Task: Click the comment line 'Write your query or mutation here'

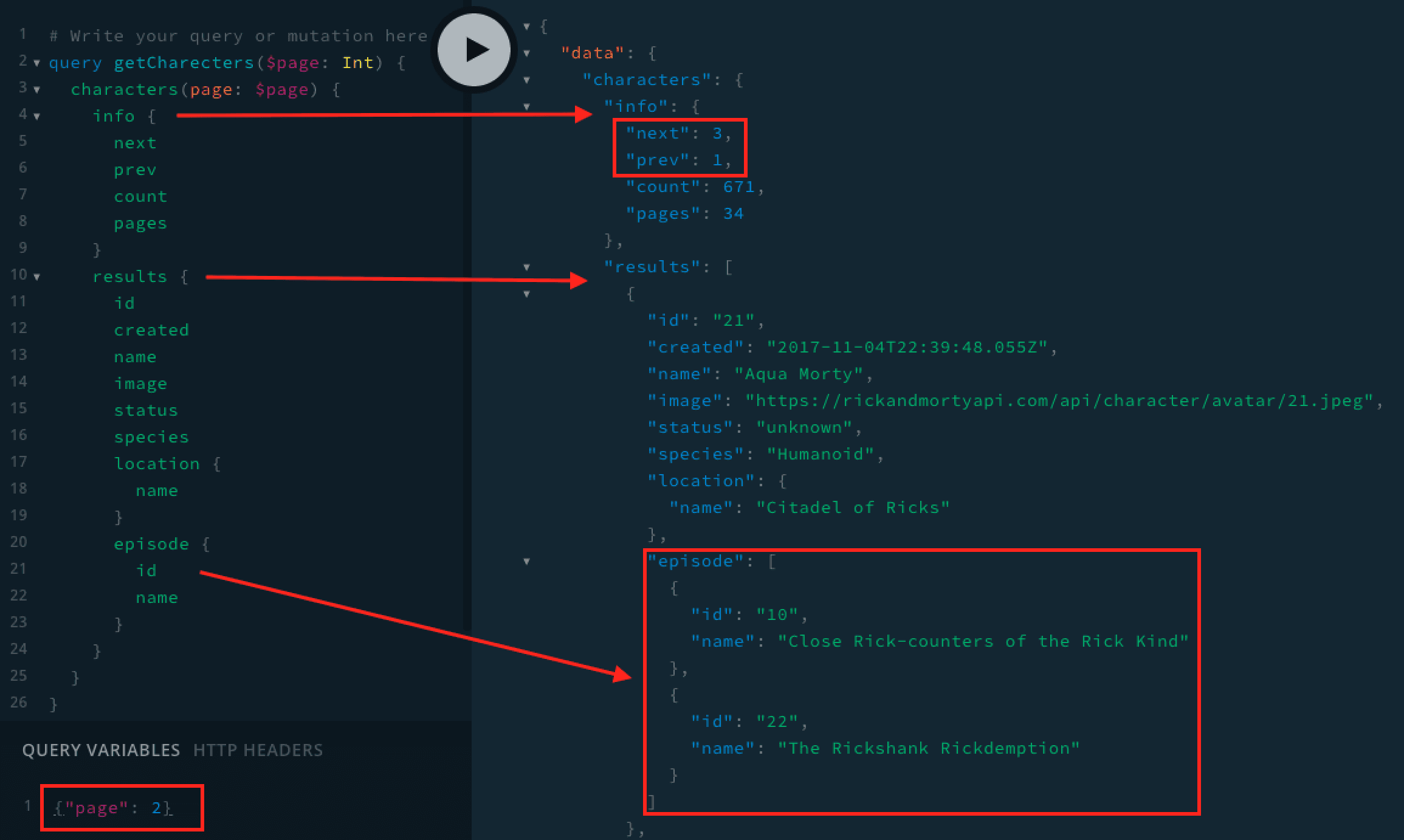Action: 238,36
